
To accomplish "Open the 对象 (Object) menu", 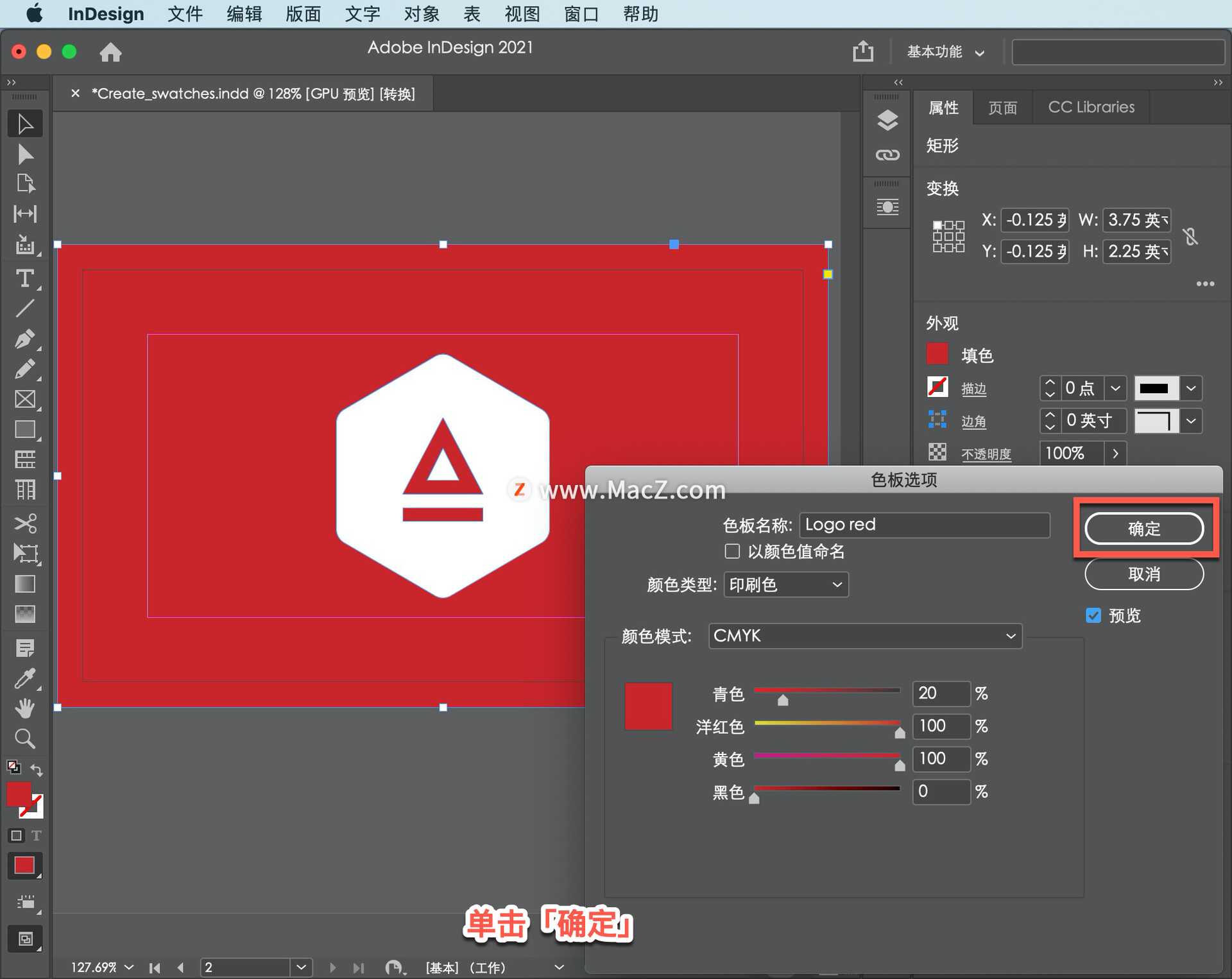I will 421,13.
